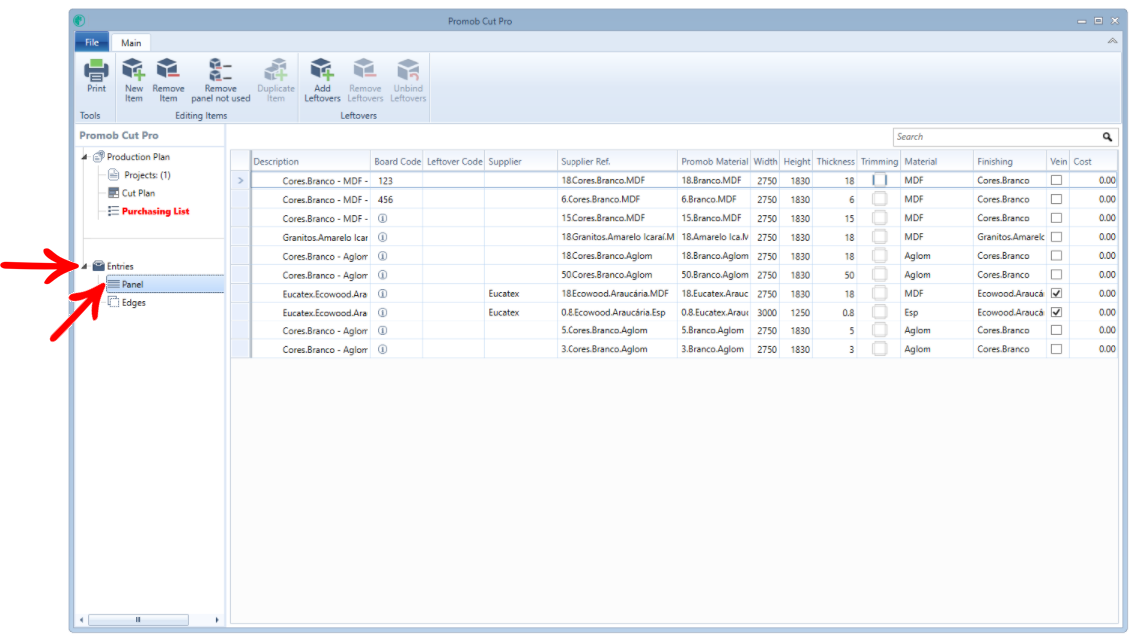This screenshot has height=639, width=1133.
Task: Click the sidebar scroll right arrow
Action: [x=217, y=619]
